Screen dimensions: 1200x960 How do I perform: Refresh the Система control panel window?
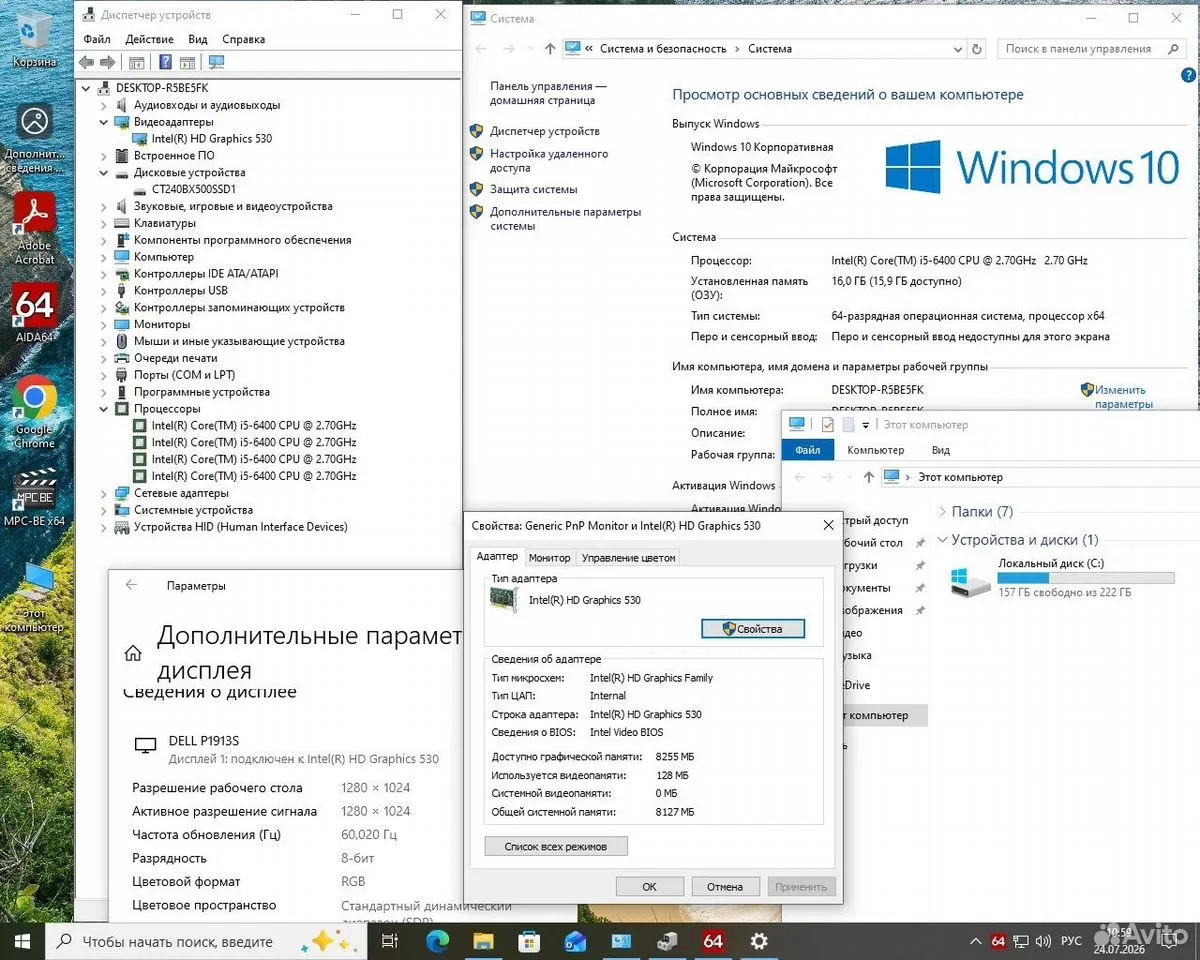coord(977,48)
